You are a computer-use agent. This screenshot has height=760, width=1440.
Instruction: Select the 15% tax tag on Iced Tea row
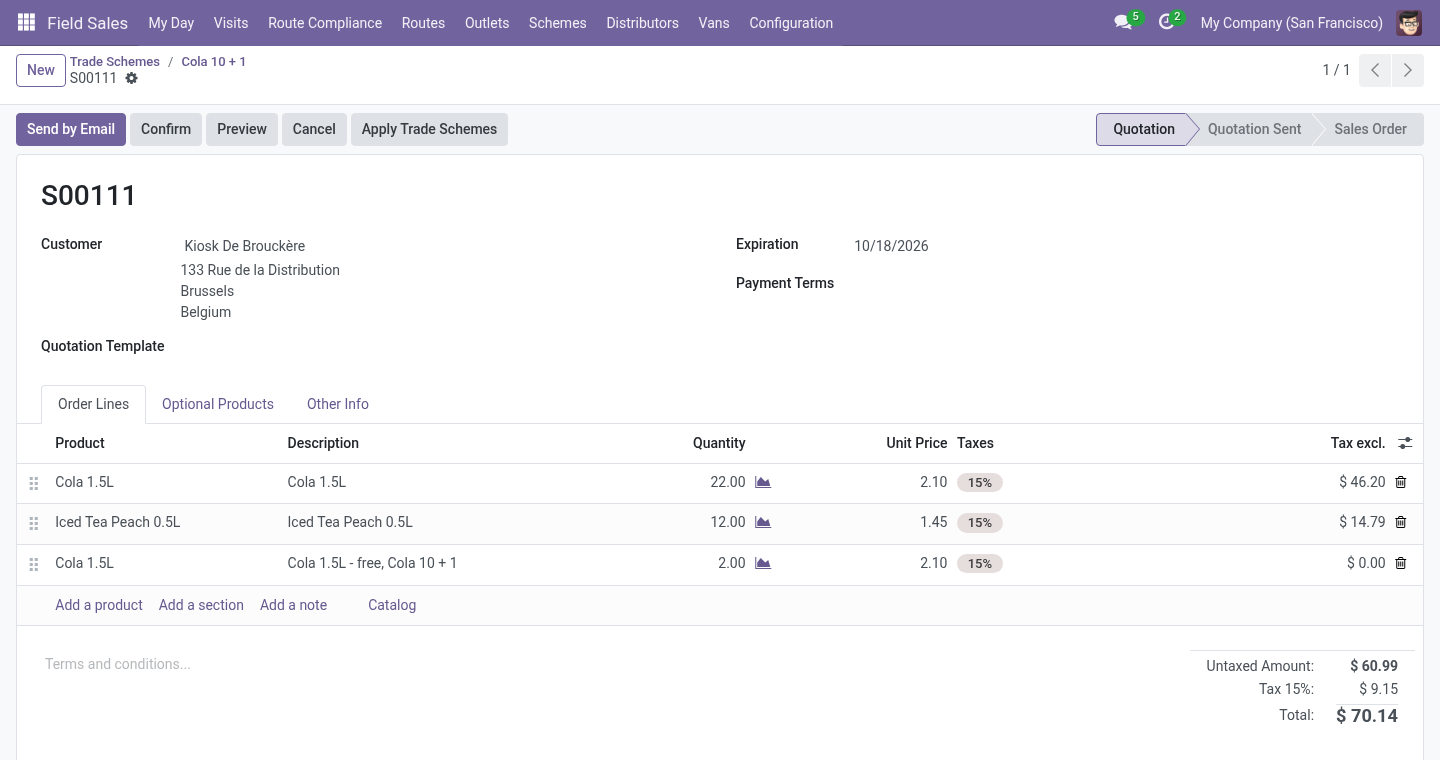[x=979, y=523]
